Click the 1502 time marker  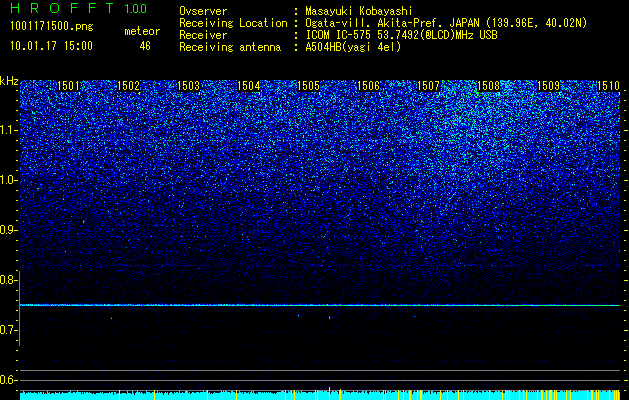tap(128, 86)
